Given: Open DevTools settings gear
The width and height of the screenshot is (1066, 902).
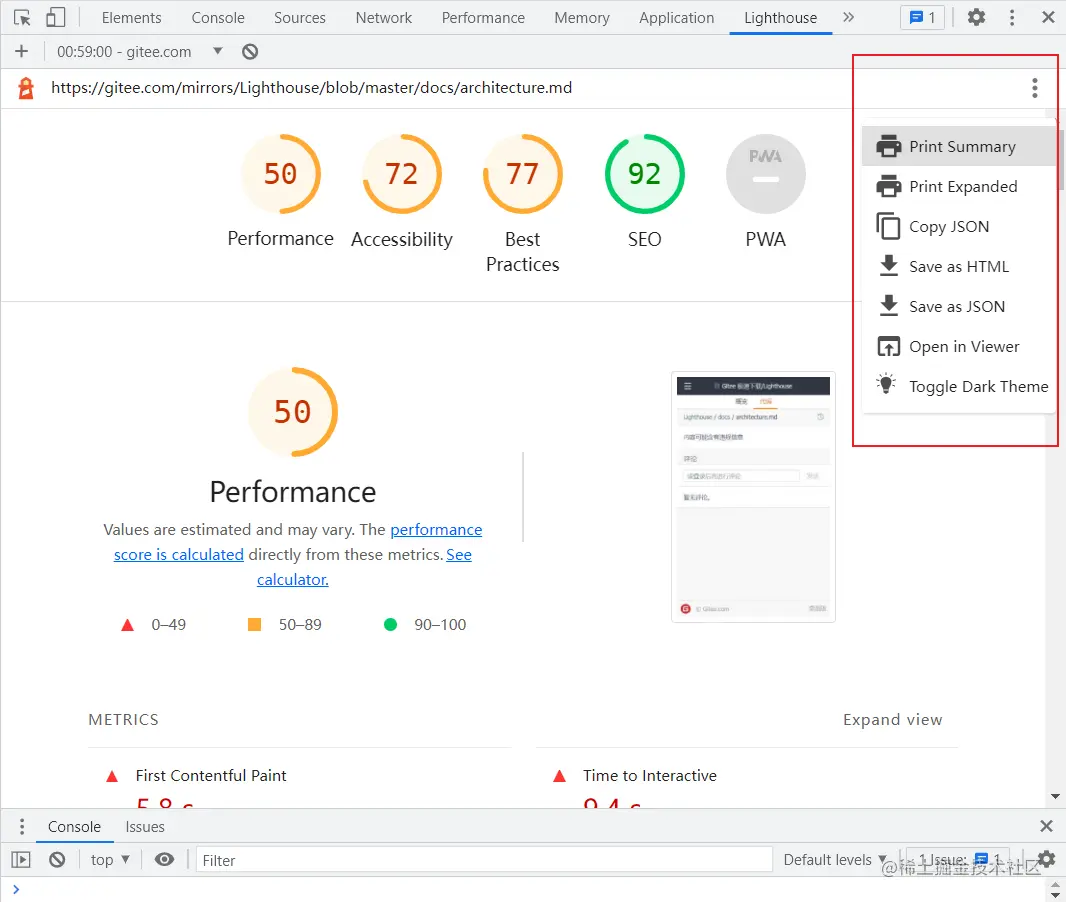Looking at the screenshot, I should (x=976, y=18).
